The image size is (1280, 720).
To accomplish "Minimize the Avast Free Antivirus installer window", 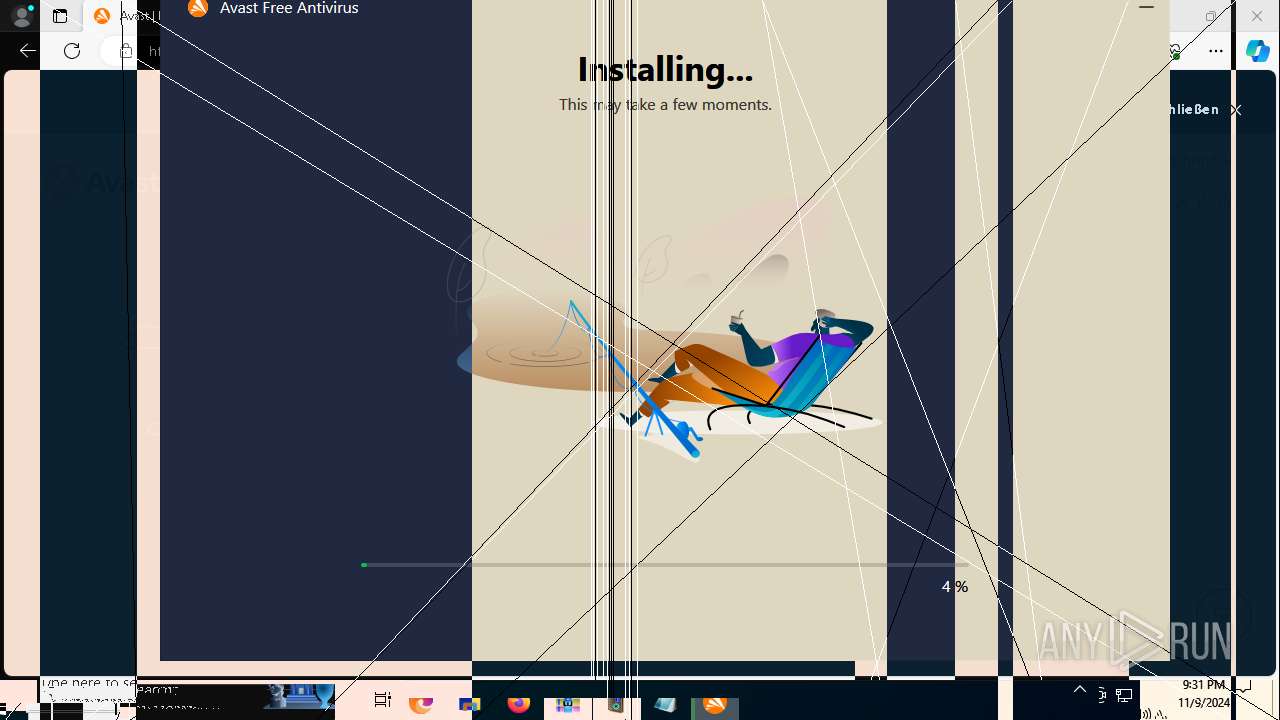I will click(1146, 7).
